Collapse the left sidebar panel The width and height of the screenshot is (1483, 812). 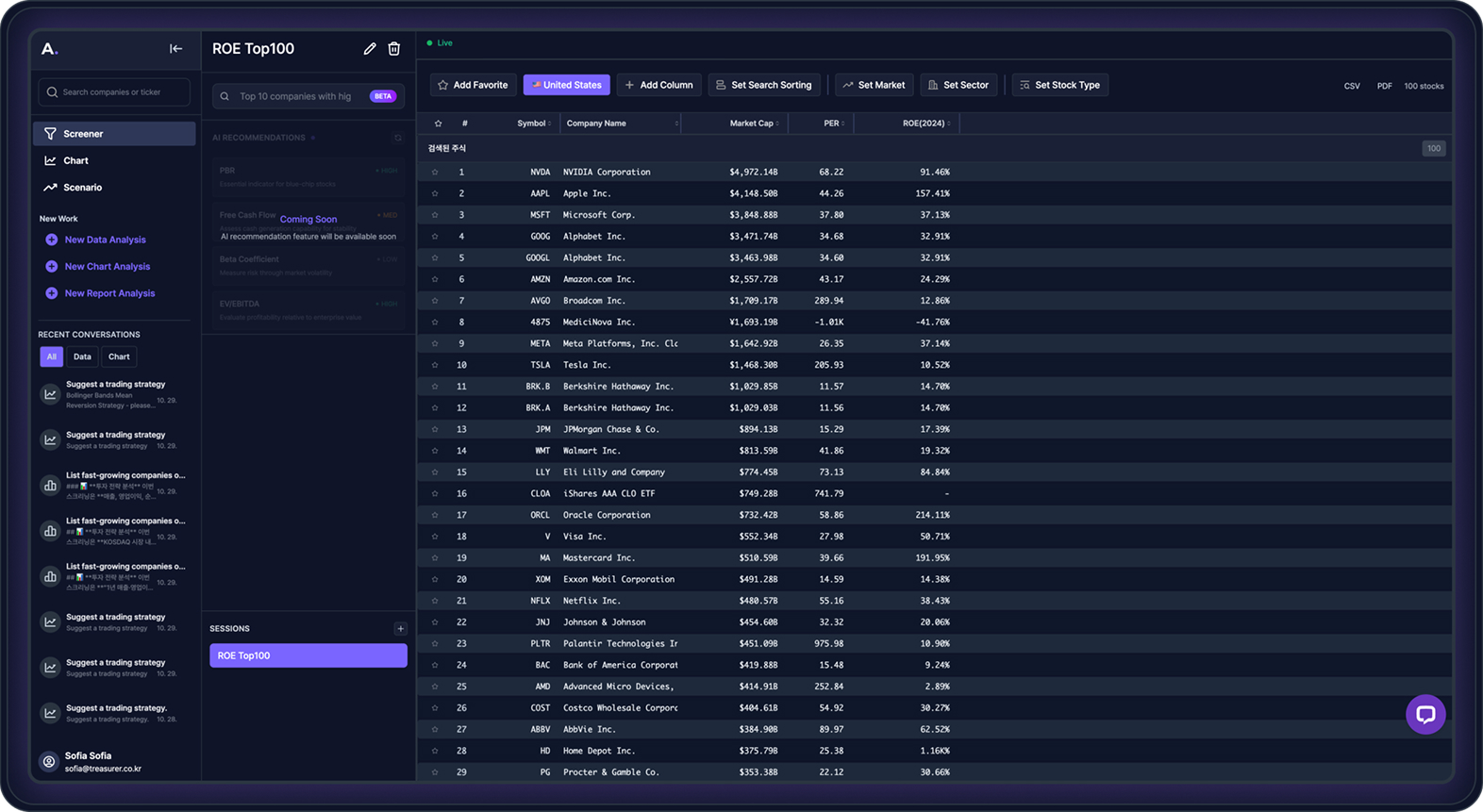point(175,49)
